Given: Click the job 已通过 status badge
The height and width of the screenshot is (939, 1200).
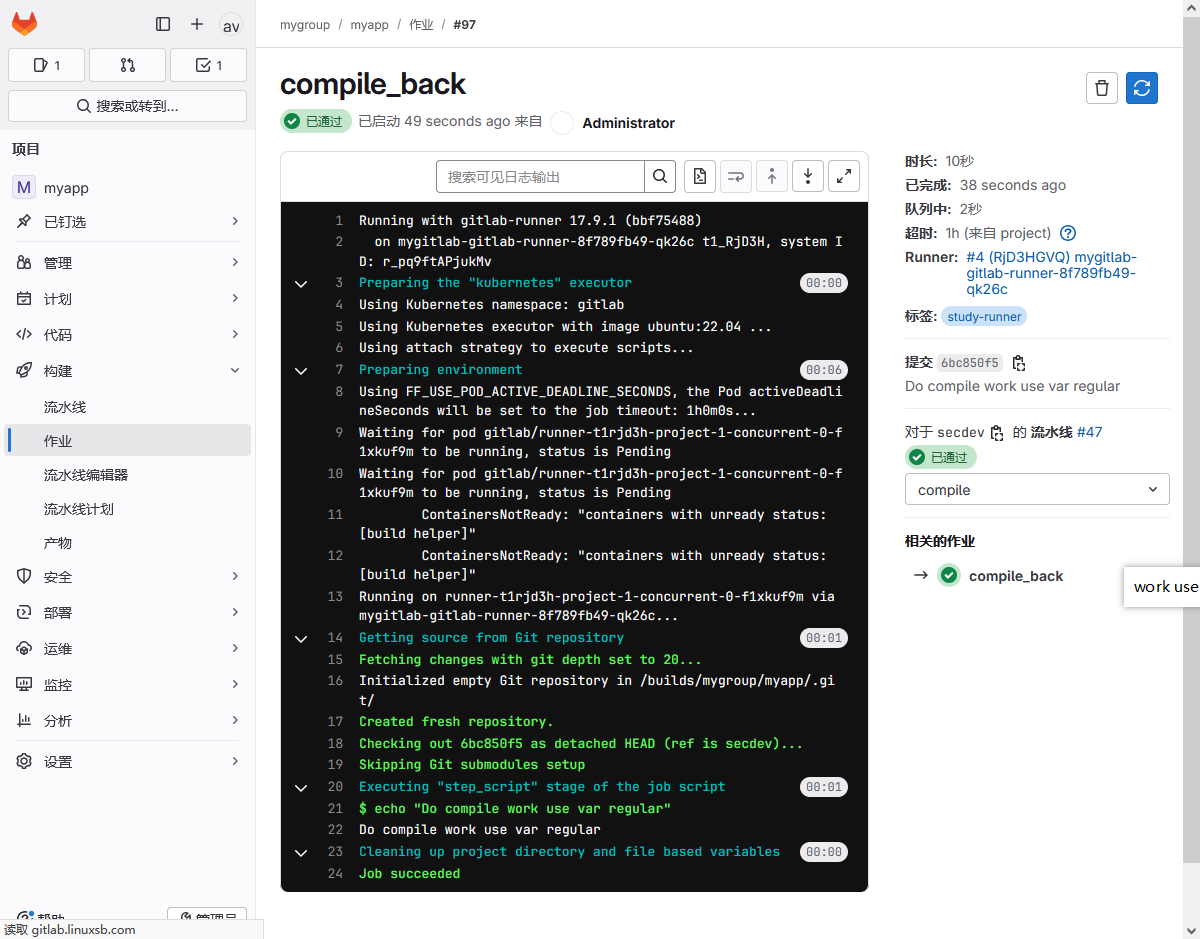Looking at the screenshot, I should click(316, 122).
